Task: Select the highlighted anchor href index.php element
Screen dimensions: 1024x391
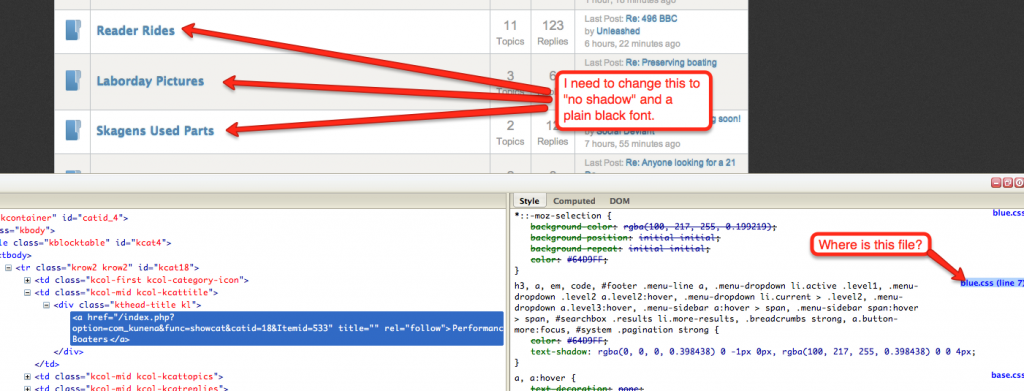Action: click(287, 328)
